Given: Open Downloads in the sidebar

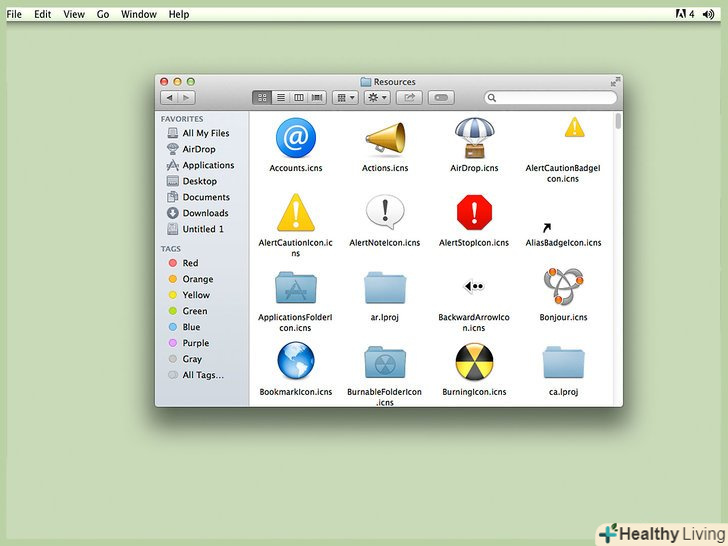Looking at the screenshot, I should (198, 213).
